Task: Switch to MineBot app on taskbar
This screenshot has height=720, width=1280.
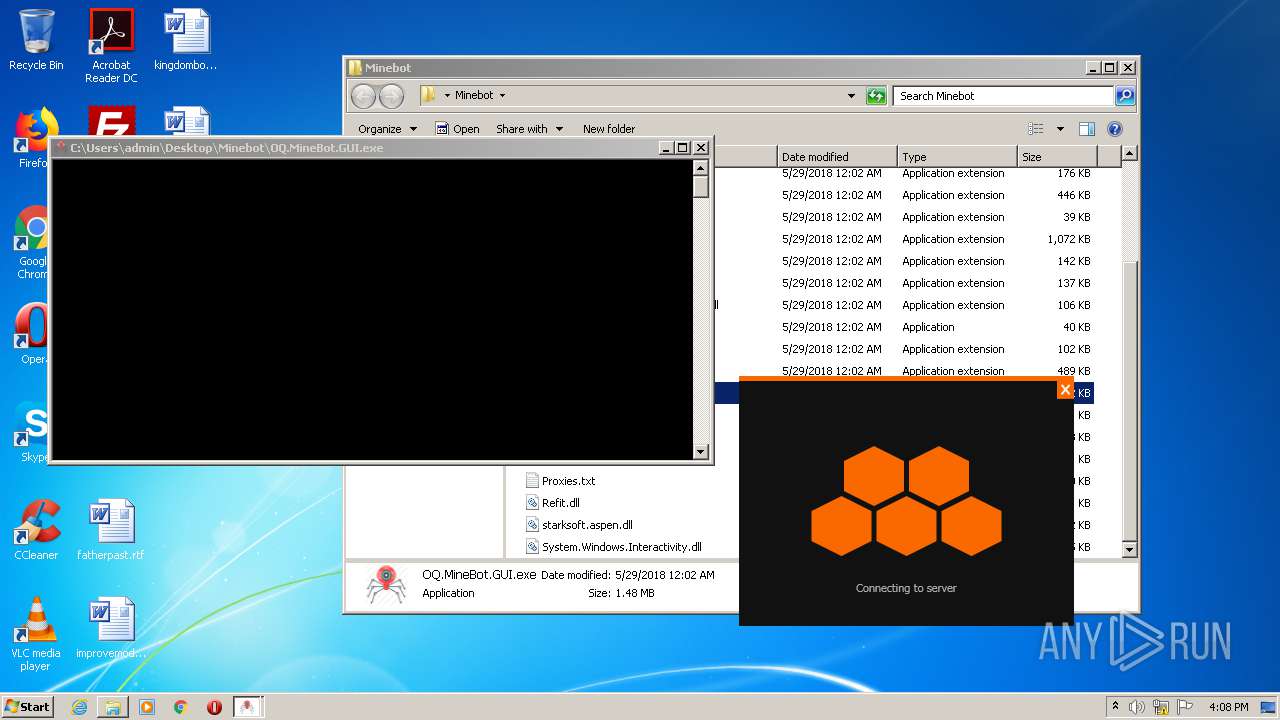Action: click(x=248, y=707)
